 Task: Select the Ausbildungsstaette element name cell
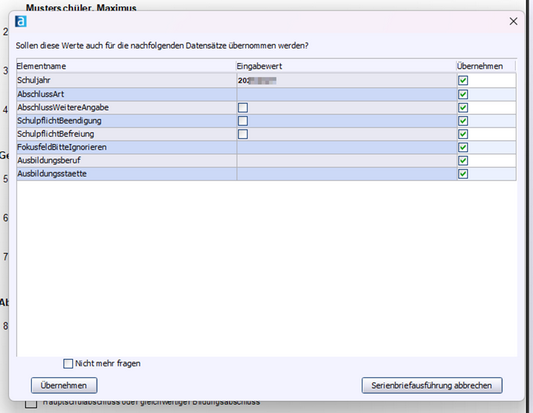pos(126,174)
